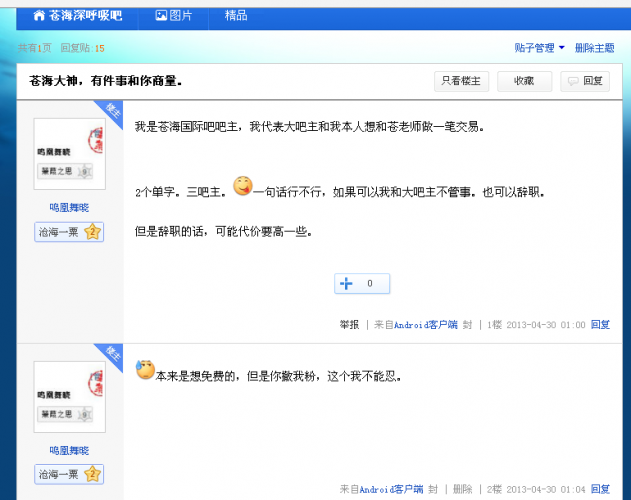Image resolution: width=631 pixels, height=500 pixels.
Task: Open the 精品 tab
Action: click(237, 15)
